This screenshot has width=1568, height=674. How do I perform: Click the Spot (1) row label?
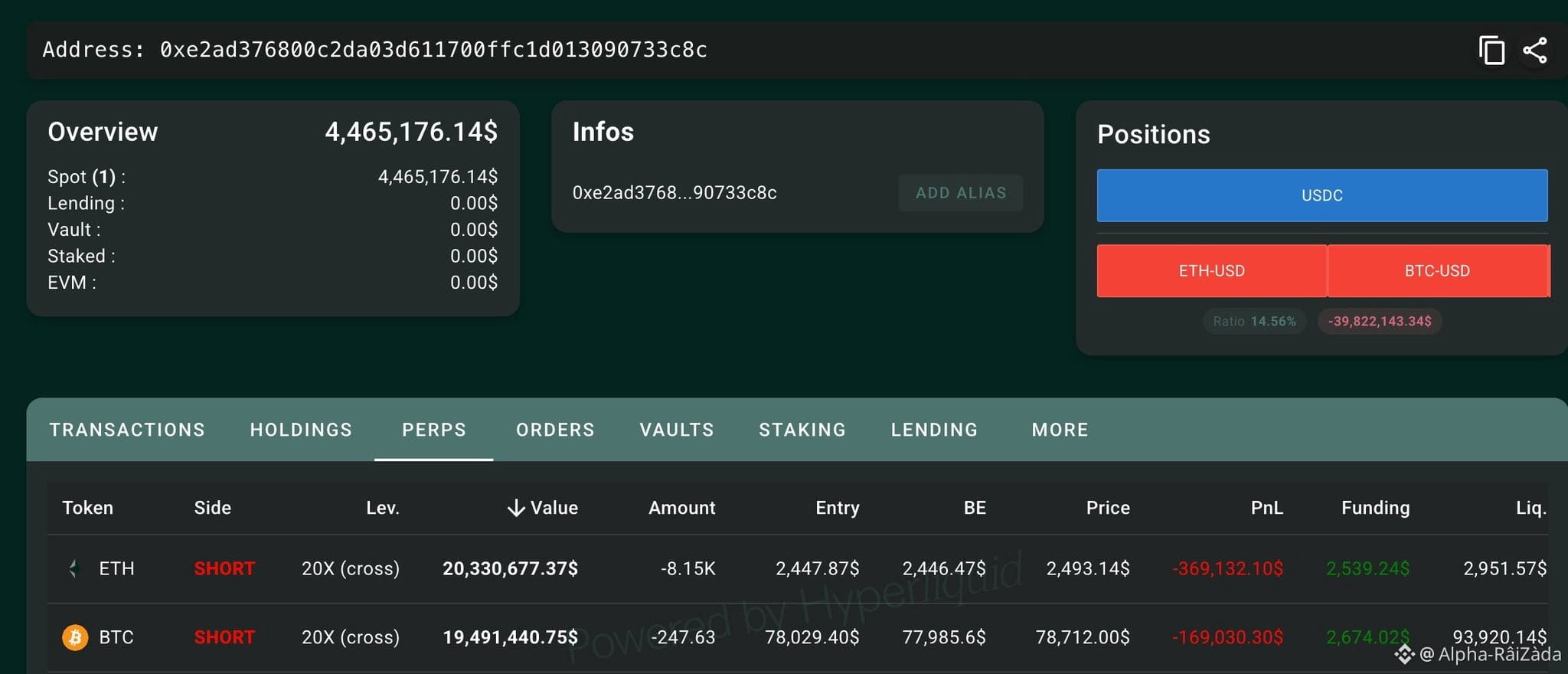[x=87, y=177]
